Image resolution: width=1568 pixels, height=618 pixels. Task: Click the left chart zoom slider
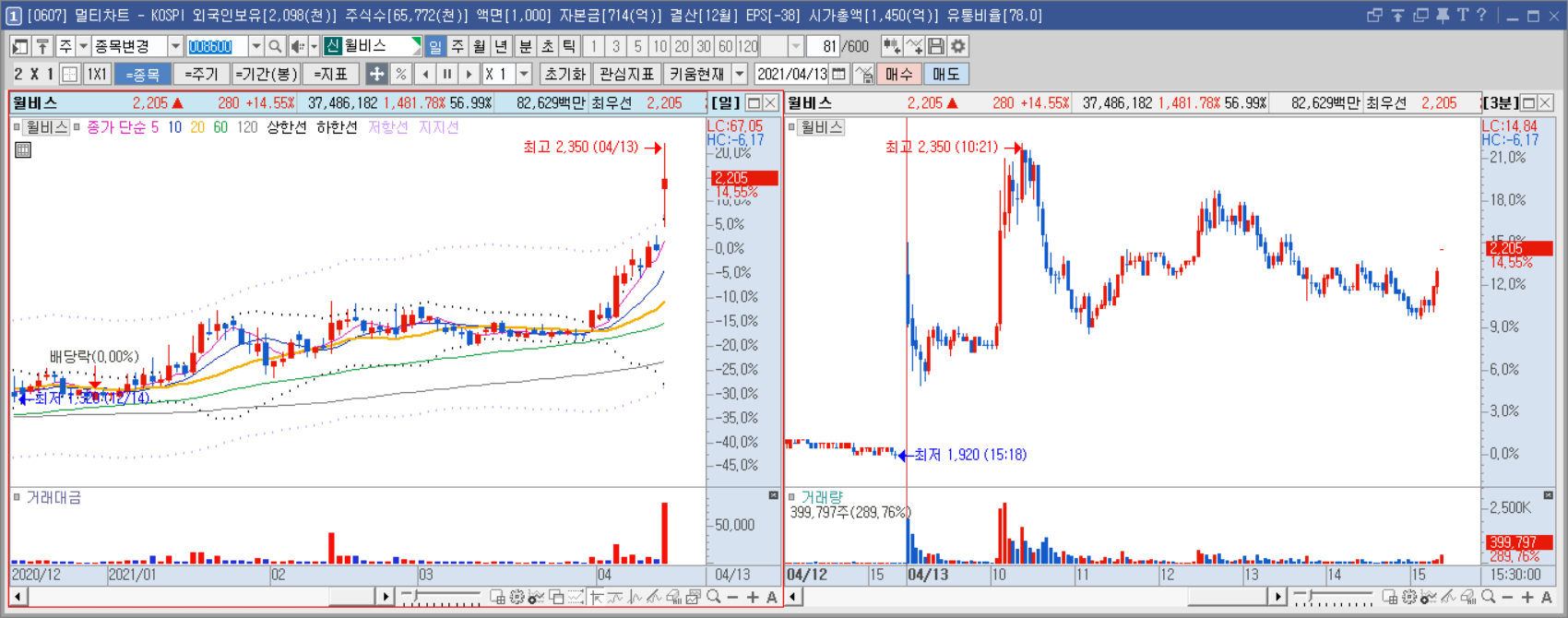pos(440,598)
